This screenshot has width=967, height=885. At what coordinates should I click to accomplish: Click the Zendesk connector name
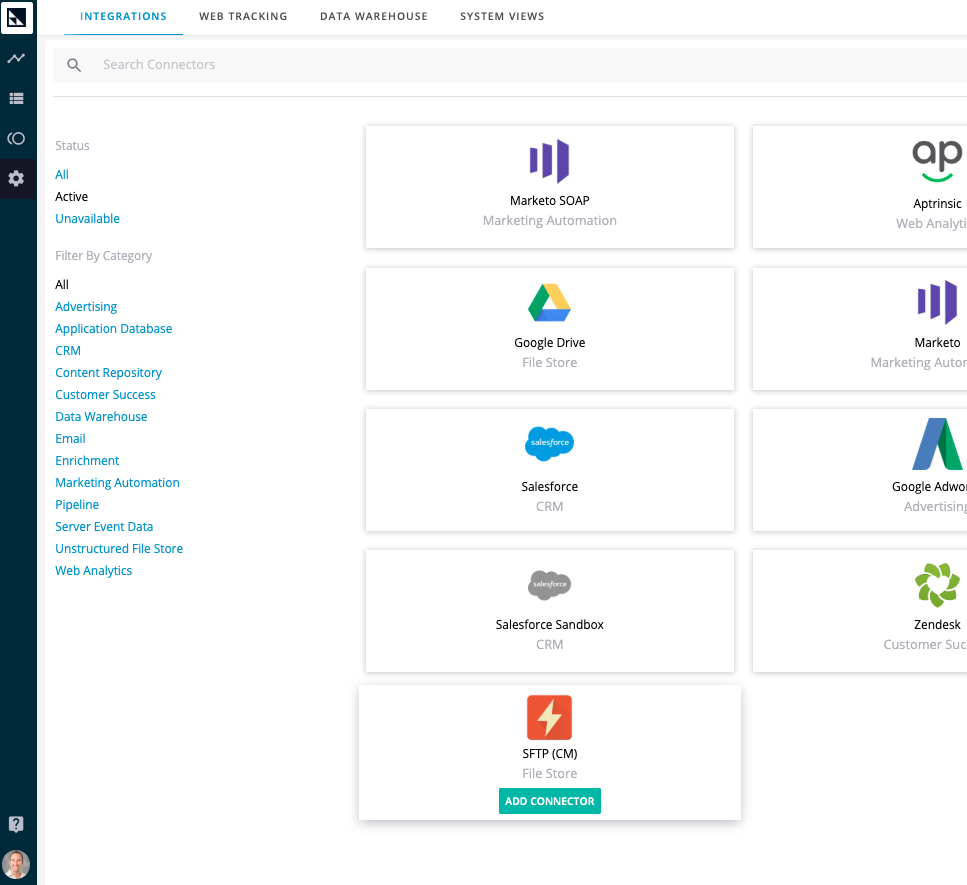pos(937,625)
